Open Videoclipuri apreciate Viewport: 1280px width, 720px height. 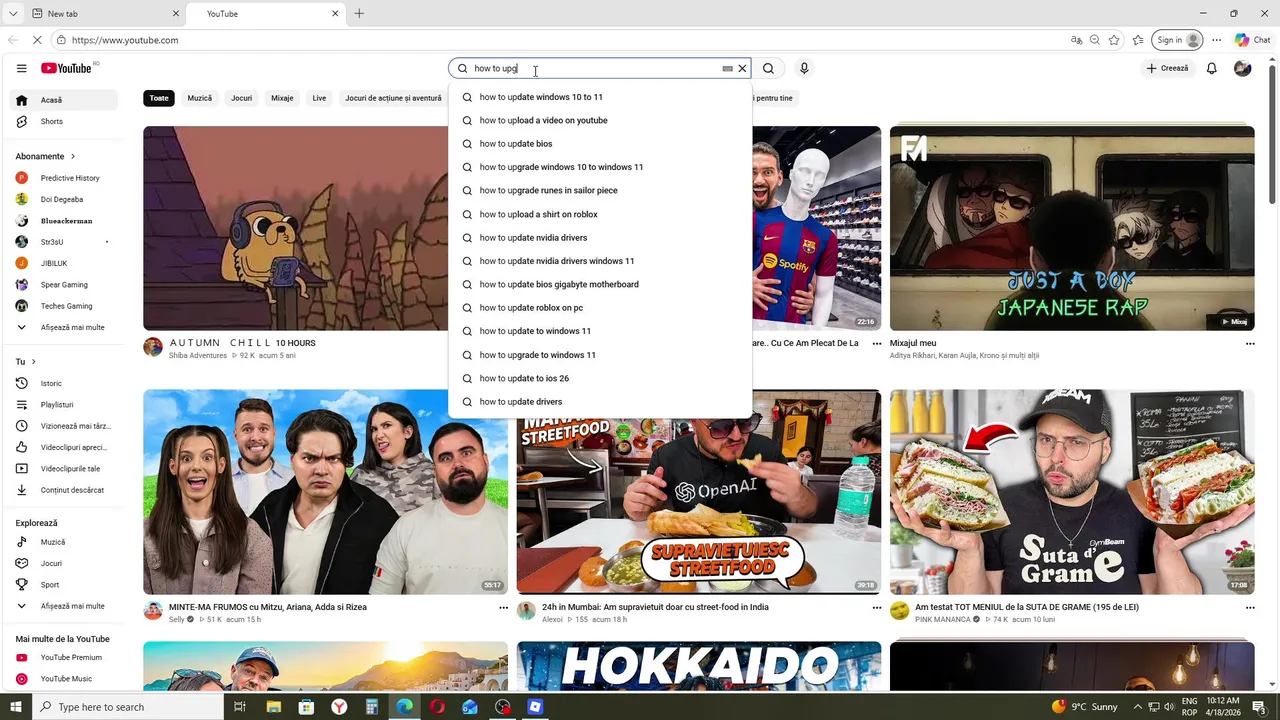pyautogui.click(x=64, y=447)
